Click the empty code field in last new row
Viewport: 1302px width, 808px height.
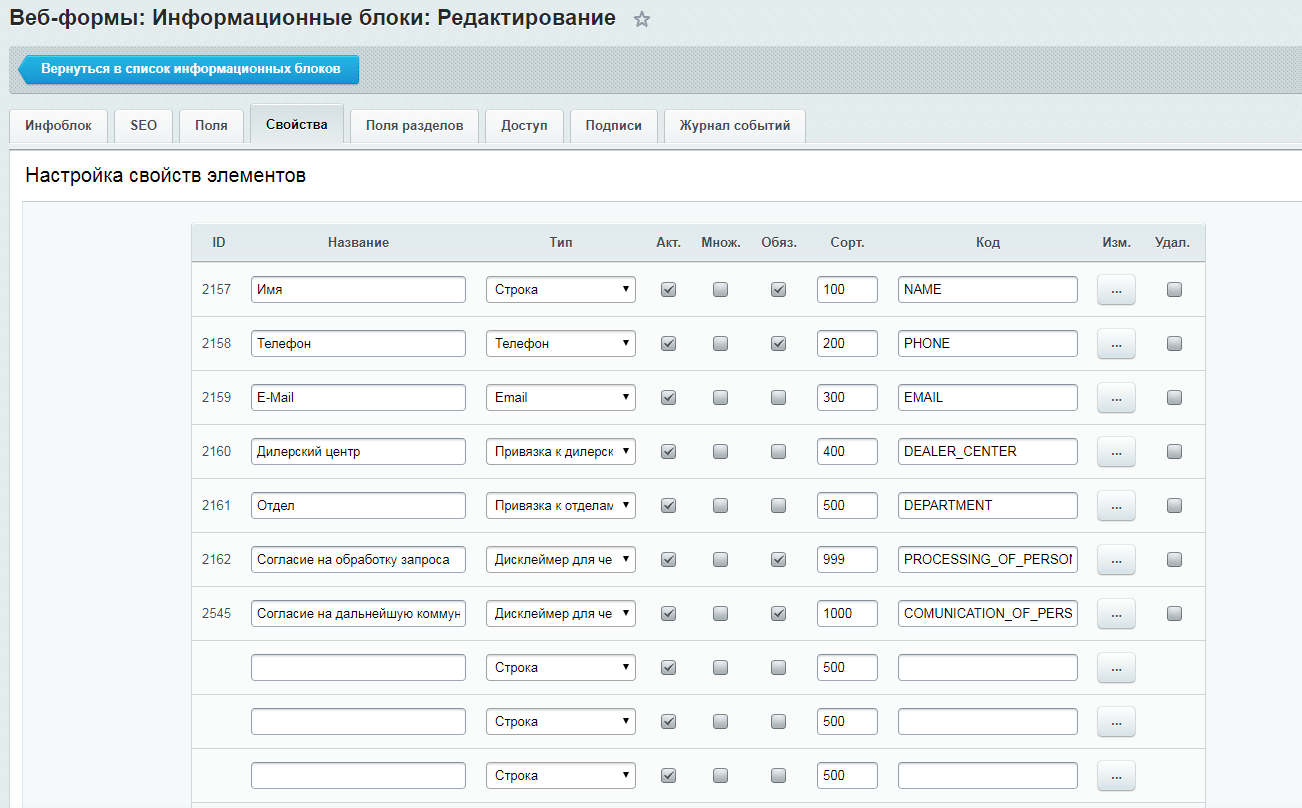pyautogui.click(x=988, y=775)
